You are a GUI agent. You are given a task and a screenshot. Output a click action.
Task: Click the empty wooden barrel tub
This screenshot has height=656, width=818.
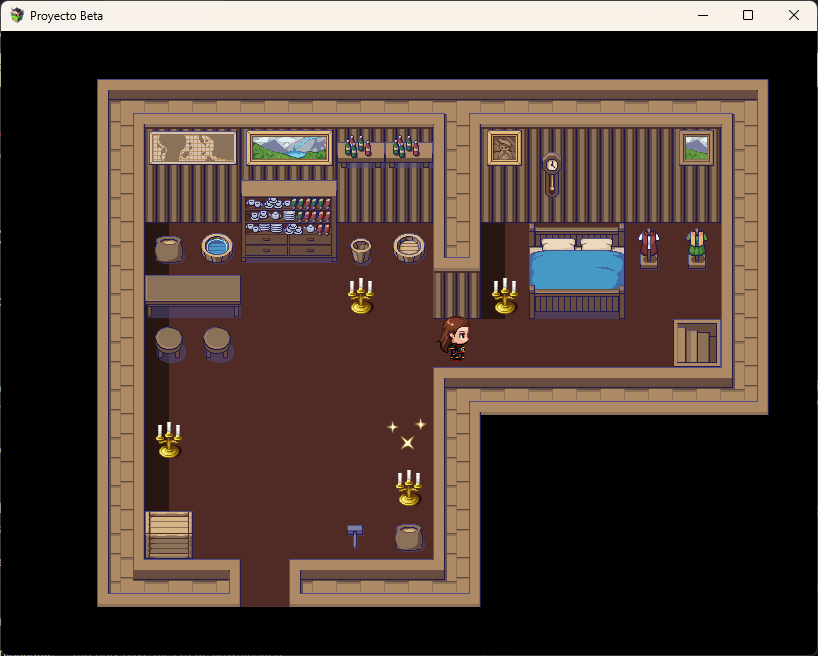coord(408,248)
